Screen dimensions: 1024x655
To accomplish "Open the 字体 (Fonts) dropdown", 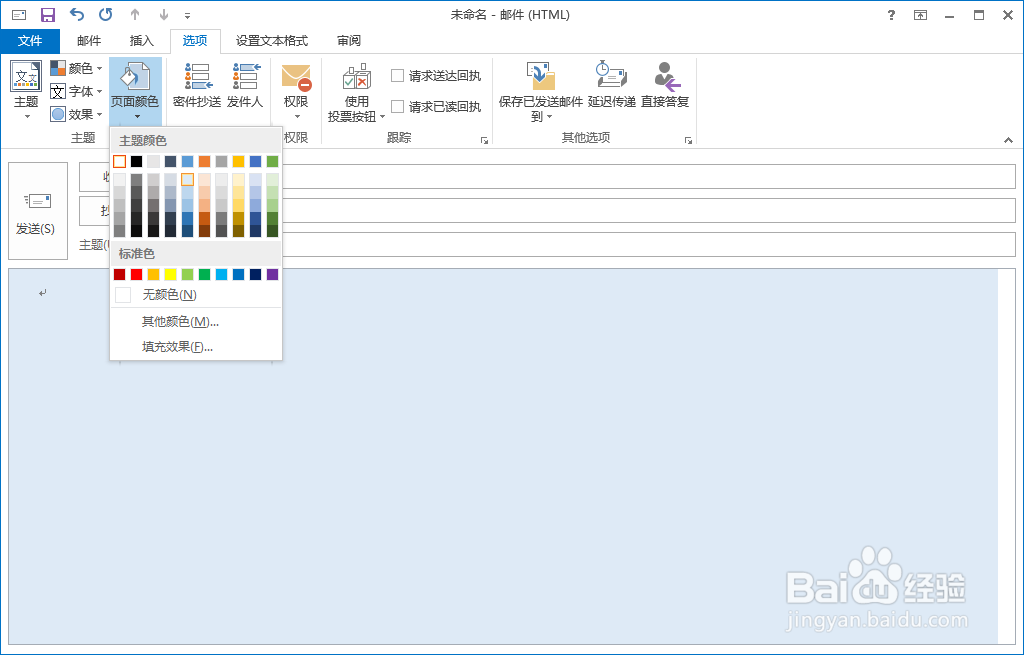I will point(75,91).
